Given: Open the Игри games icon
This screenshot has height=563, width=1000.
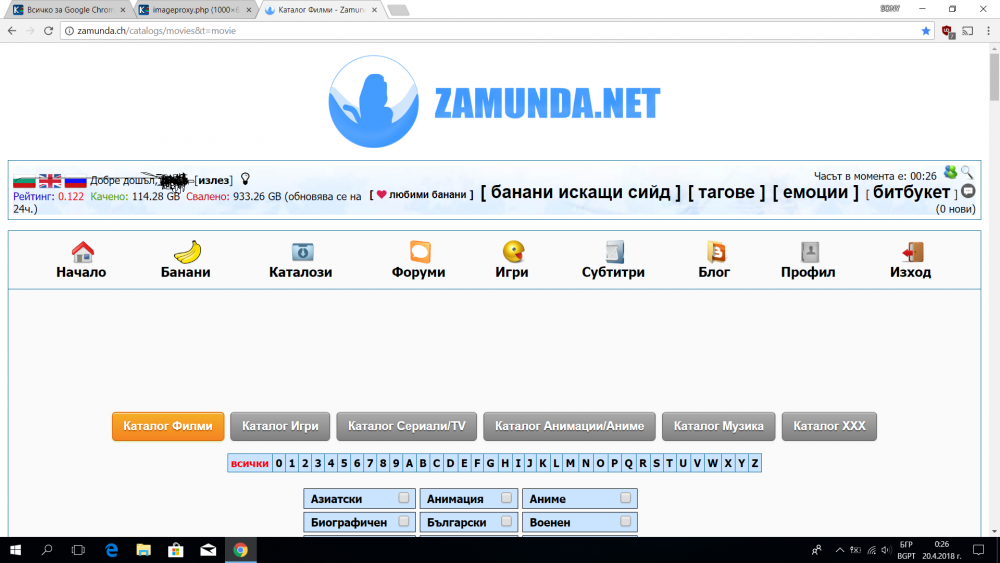Looking at the screenshot, I should [x=513, y=252].
